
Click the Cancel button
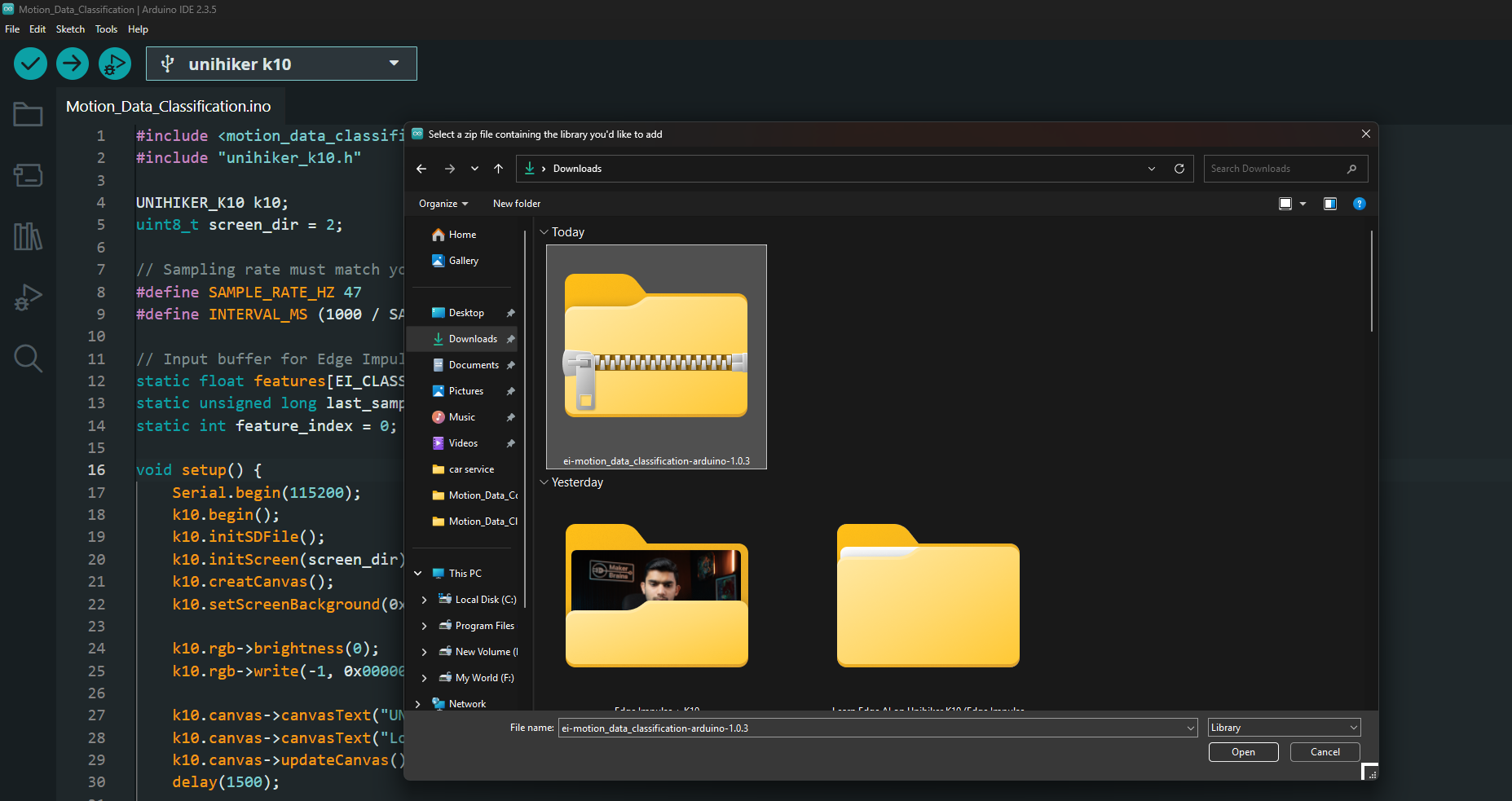point(1325,752)
